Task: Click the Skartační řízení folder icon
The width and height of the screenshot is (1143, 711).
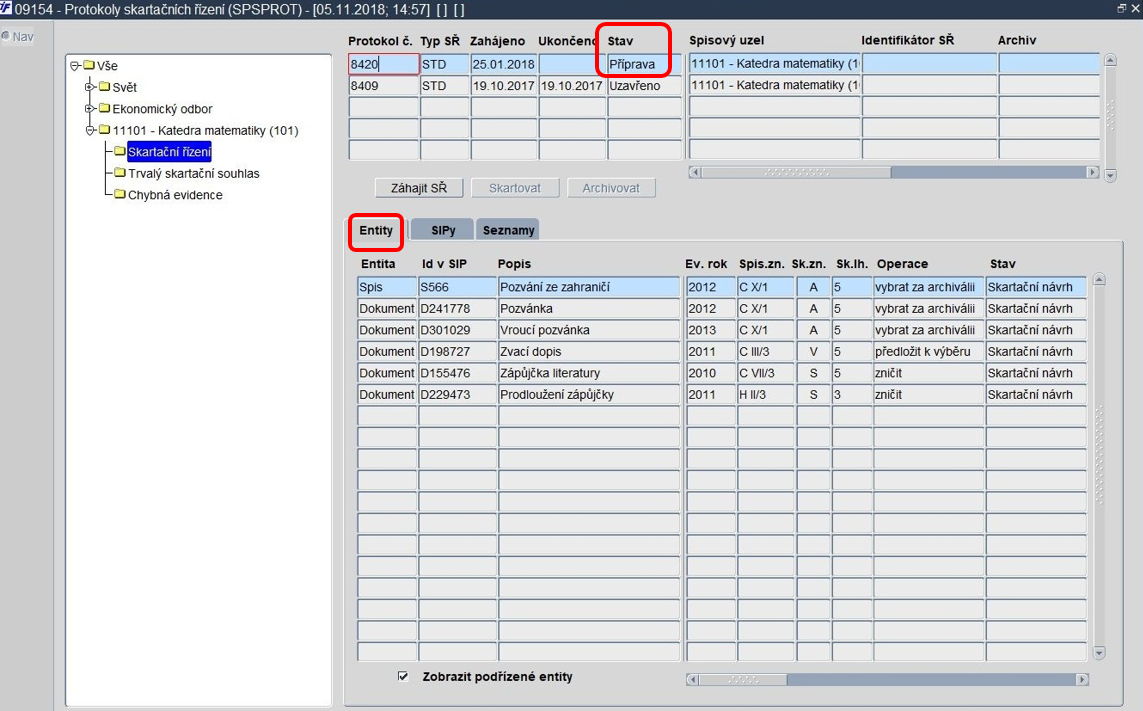Action: 120,151
